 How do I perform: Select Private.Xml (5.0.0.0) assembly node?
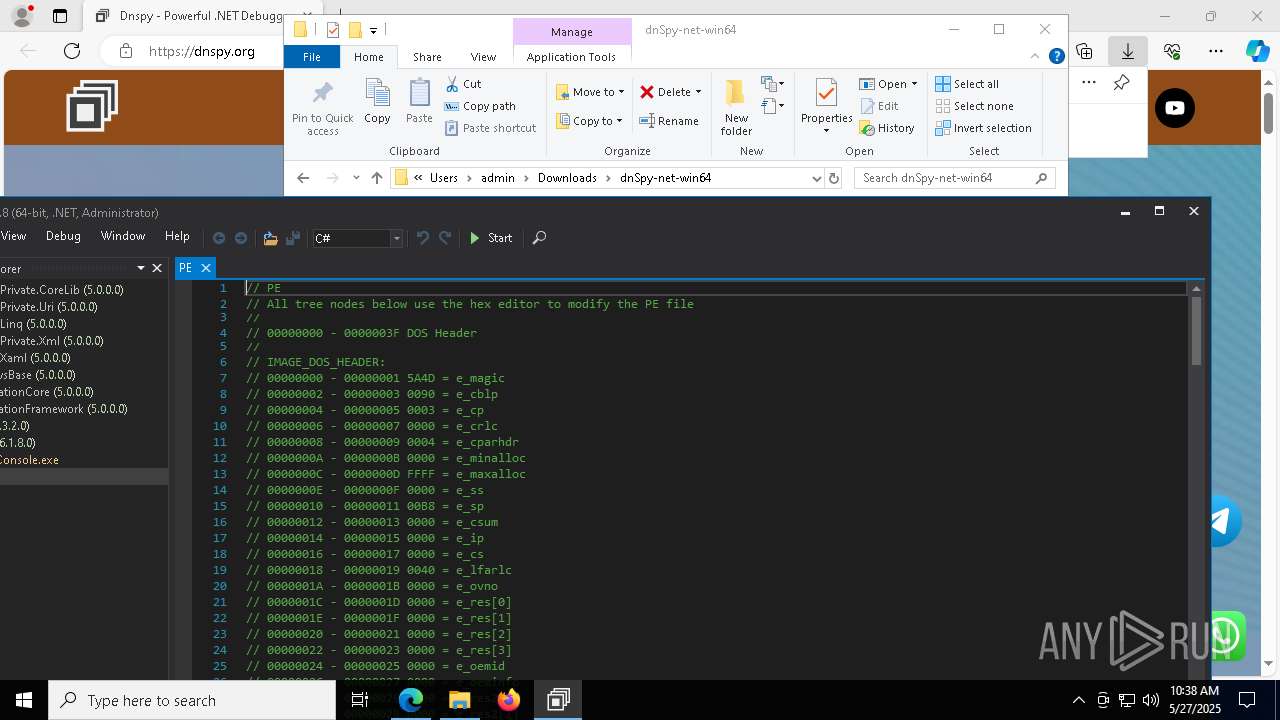[x=52, y=341]
